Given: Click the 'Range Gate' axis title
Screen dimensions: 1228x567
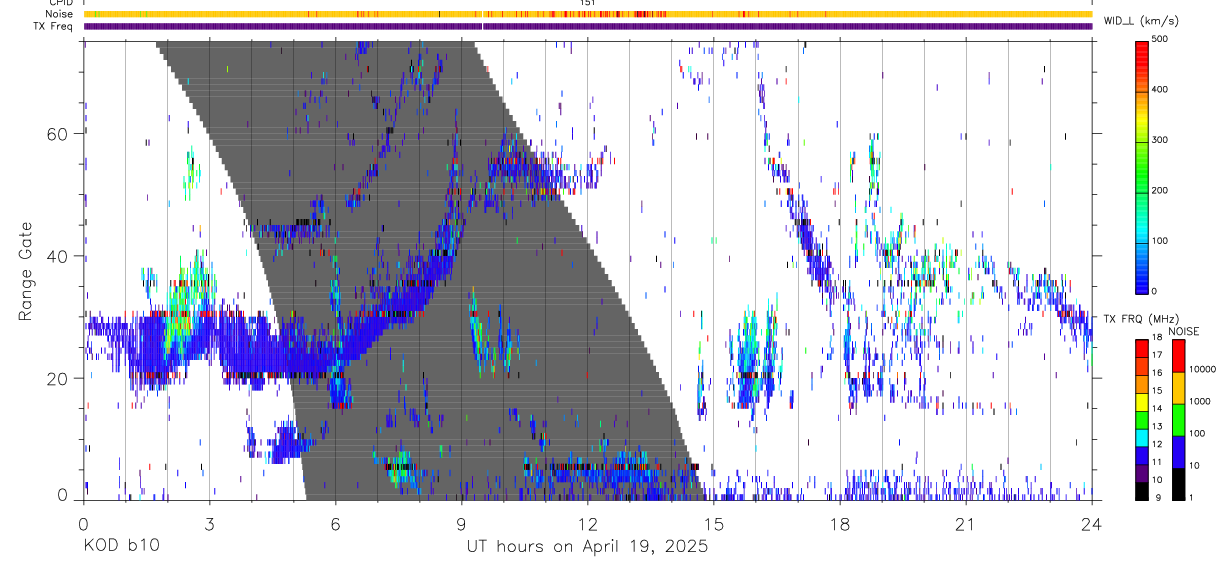Looking at the screenshot, I should [x=25, y=271].
